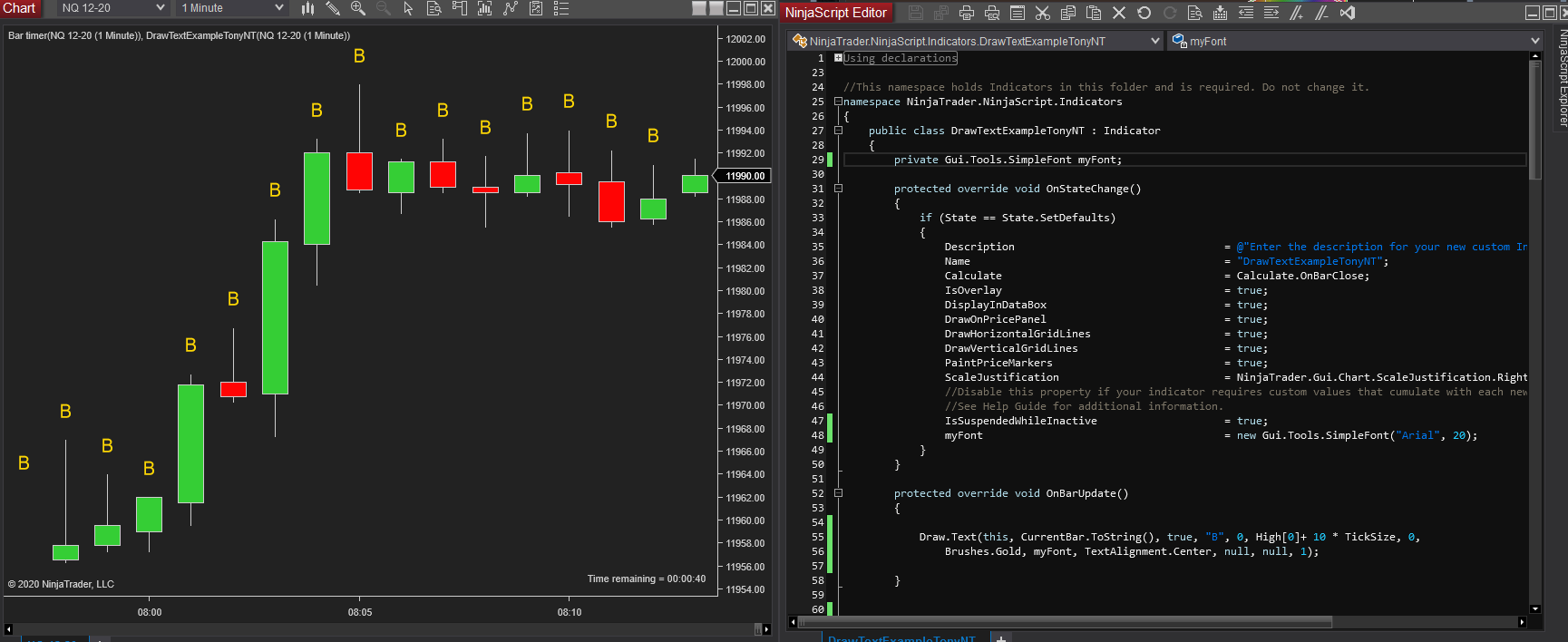Screen dimensions: 1568x642
Task: Expand the collapsed Using declarations region
Action: (x=839, y=58)
